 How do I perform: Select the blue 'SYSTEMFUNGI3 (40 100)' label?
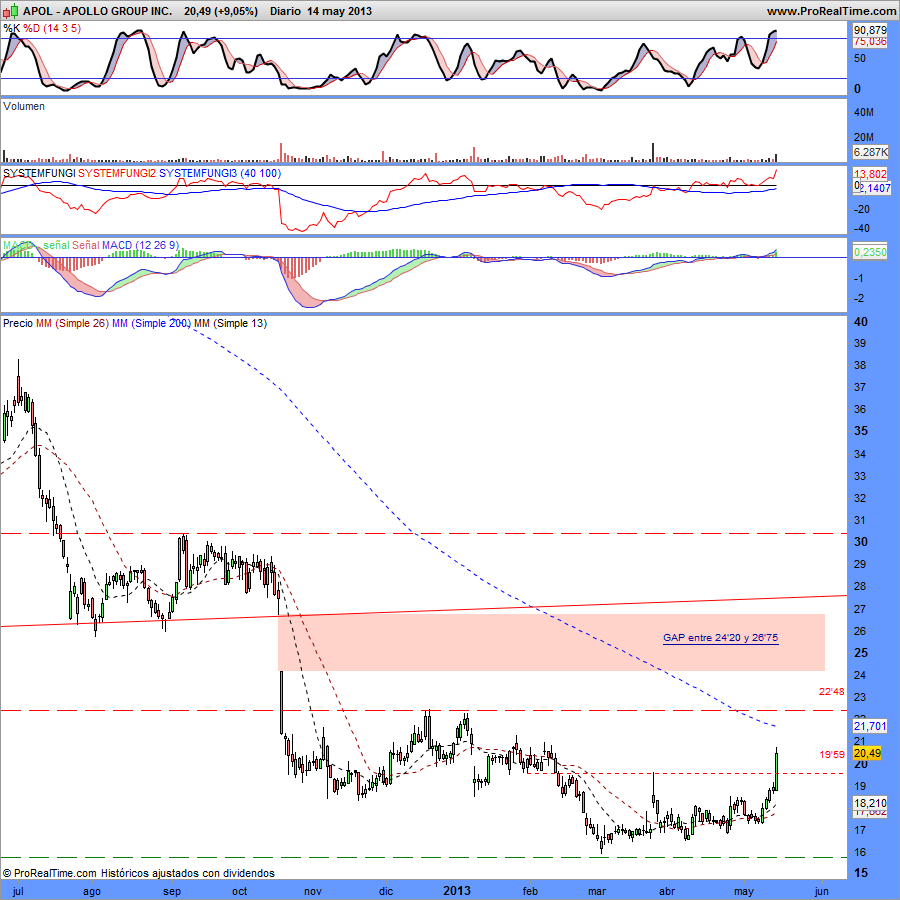[220, 173]
